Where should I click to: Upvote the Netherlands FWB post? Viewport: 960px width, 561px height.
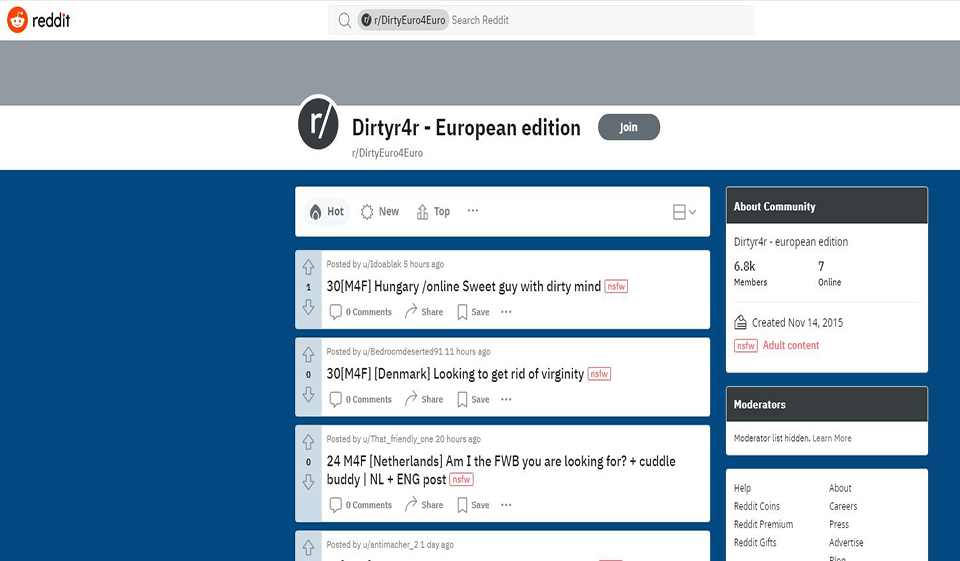click(x=308, y=442)
